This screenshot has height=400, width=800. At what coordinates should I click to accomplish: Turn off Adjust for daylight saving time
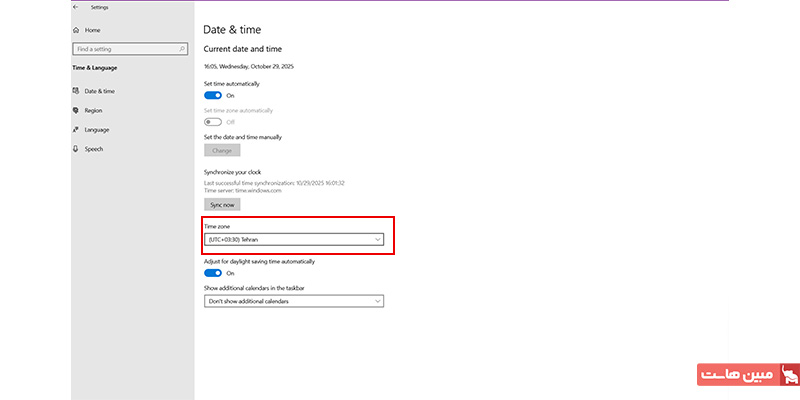tap(213, 273)
